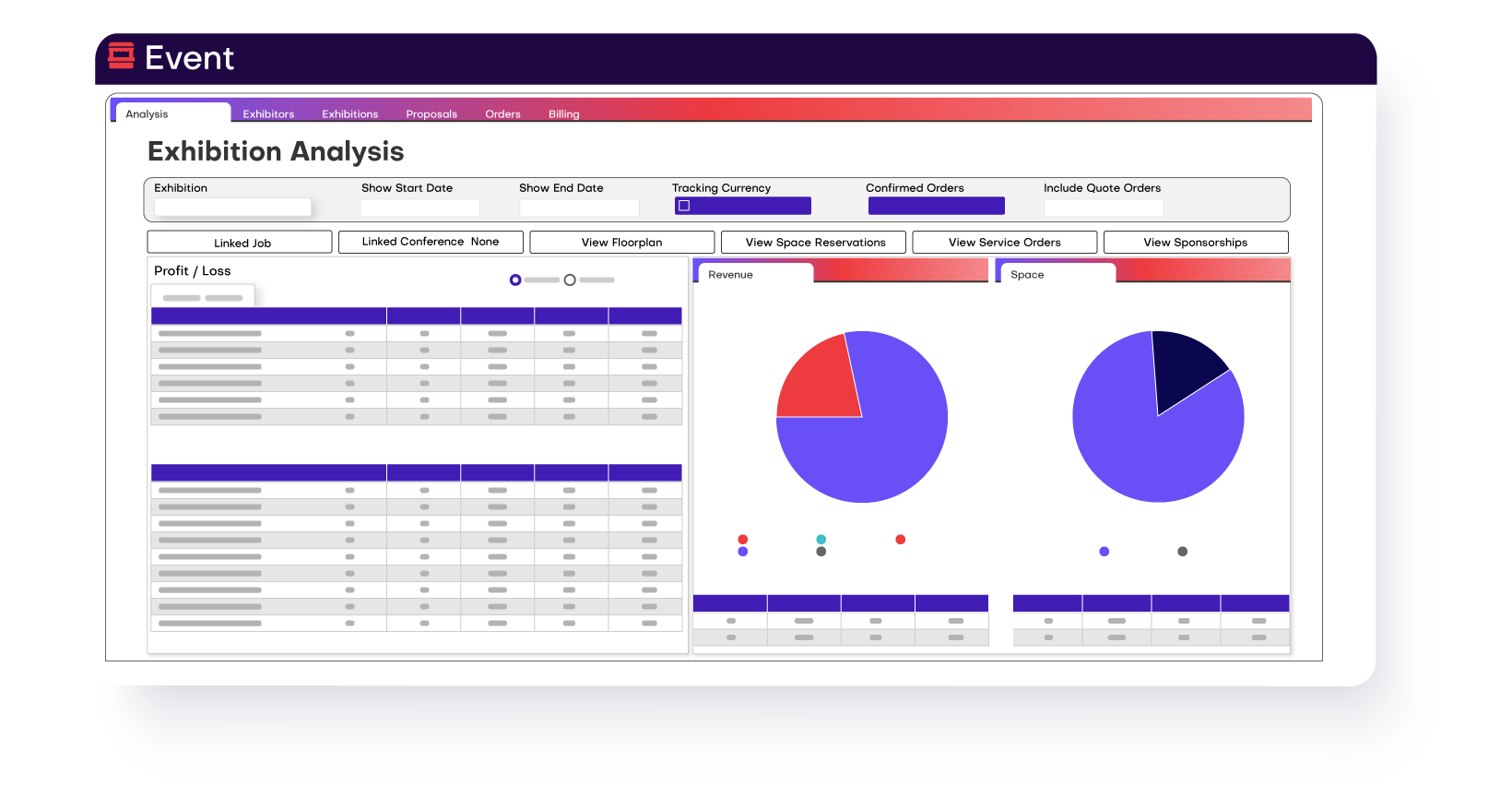Click the Event storefront logo icon

pyautogui.click(x=121, y=56)
